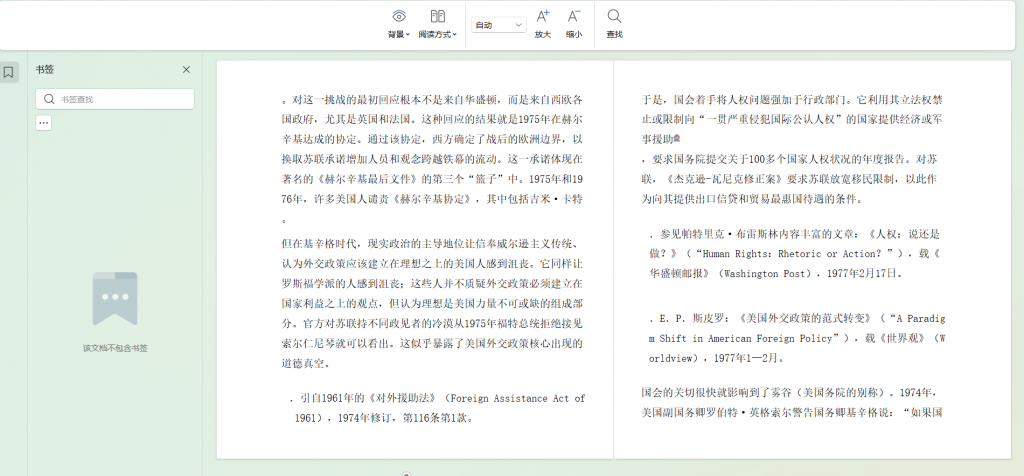Open the 阅读方式 reading mode menu
Screen dimensions: 1024x476
click(x=438, y=24)
